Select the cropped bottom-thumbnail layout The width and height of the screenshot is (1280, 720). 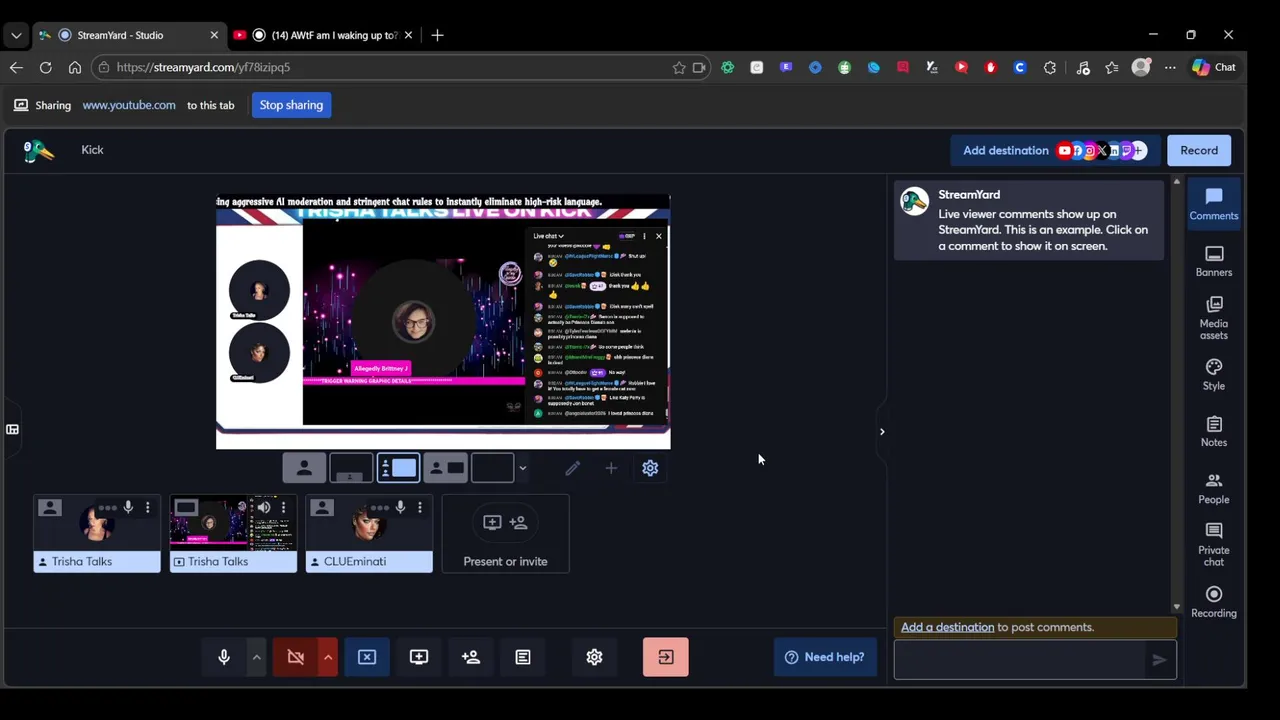(351, 467)
